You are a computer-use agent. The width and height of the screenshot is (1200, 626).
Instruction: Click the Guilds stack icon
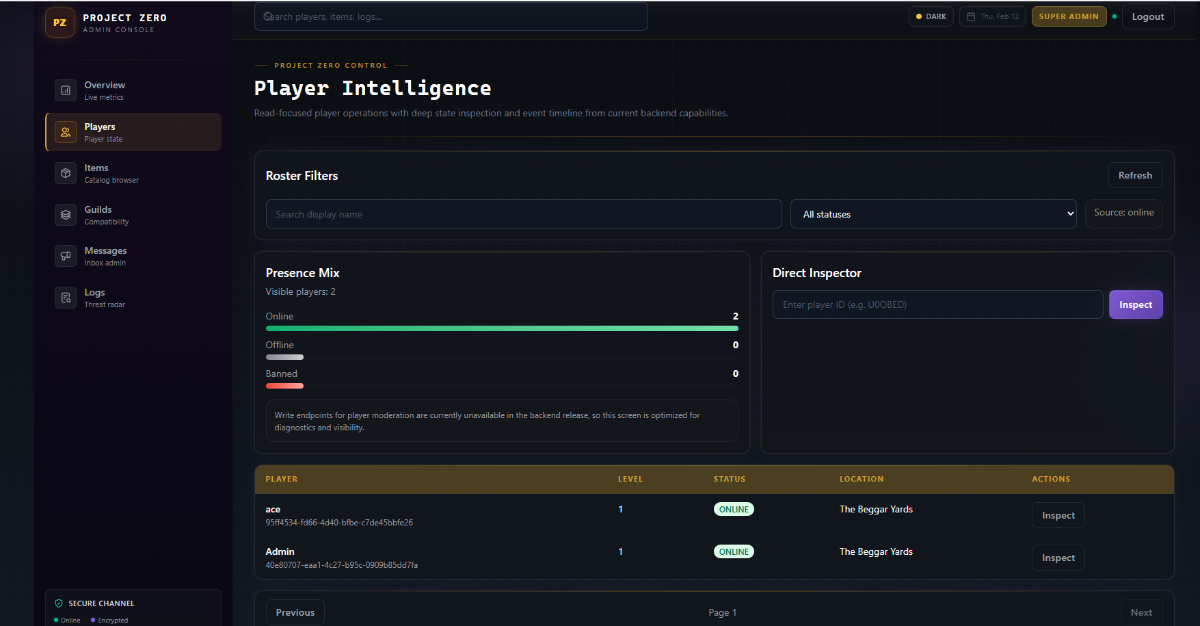pyautogui.click(x=65, y=215)
